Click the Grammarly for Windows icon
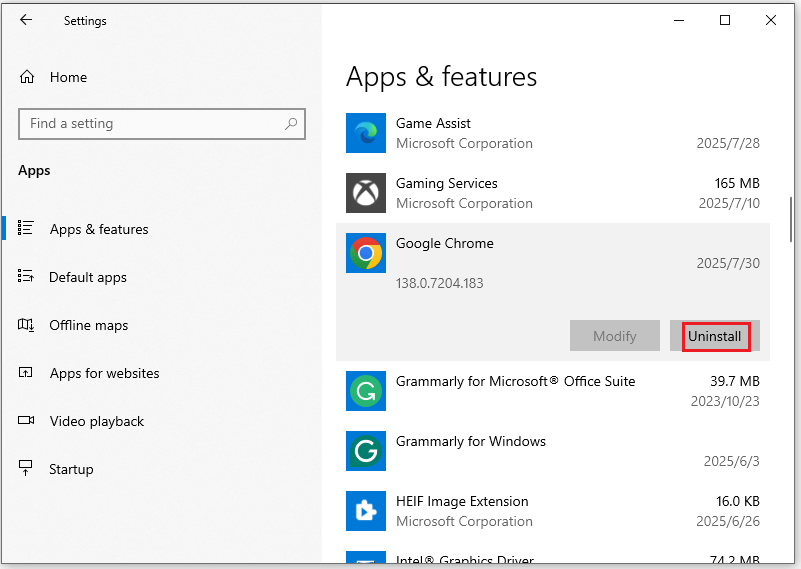This screenshot has width=801, height=569. coord(366,451)
